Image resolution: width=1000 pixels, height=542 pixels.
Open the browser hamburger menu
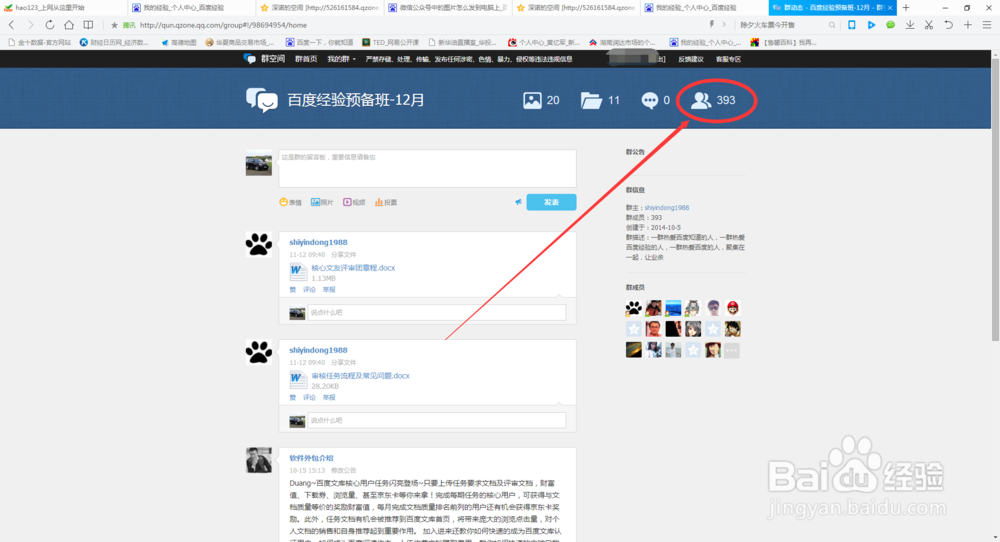pos(987,25)
